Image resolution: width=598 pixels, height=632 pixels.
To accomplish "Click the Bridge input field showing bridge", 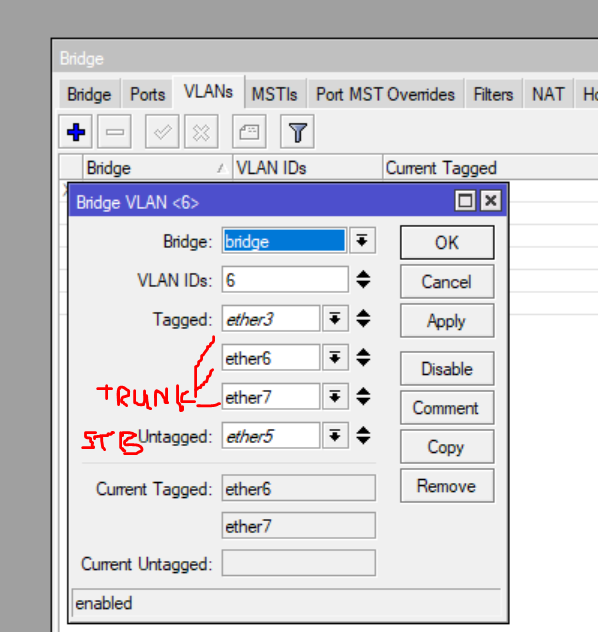I will 284,241.
